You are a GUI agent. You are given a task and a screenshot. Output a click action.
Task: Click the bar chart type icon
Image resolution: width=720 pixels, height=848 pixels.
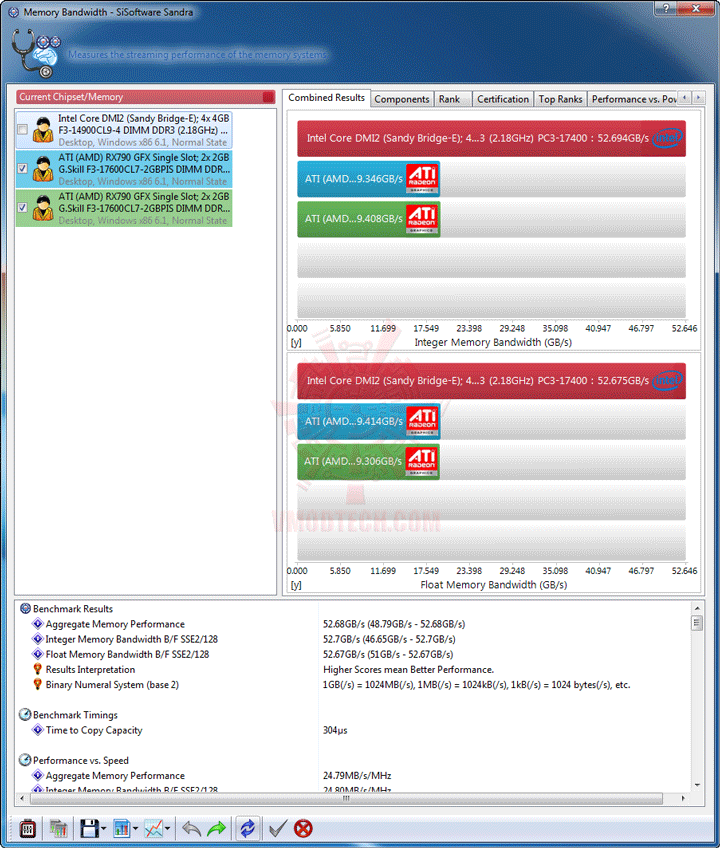click(121, 828)
